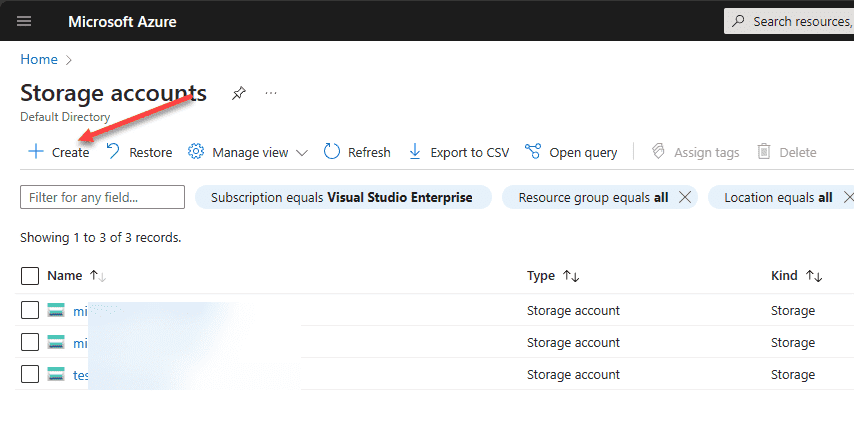The width and height of the screenshot is (854, 444).
Task: Click the Open query label
Action: point(583,153)
